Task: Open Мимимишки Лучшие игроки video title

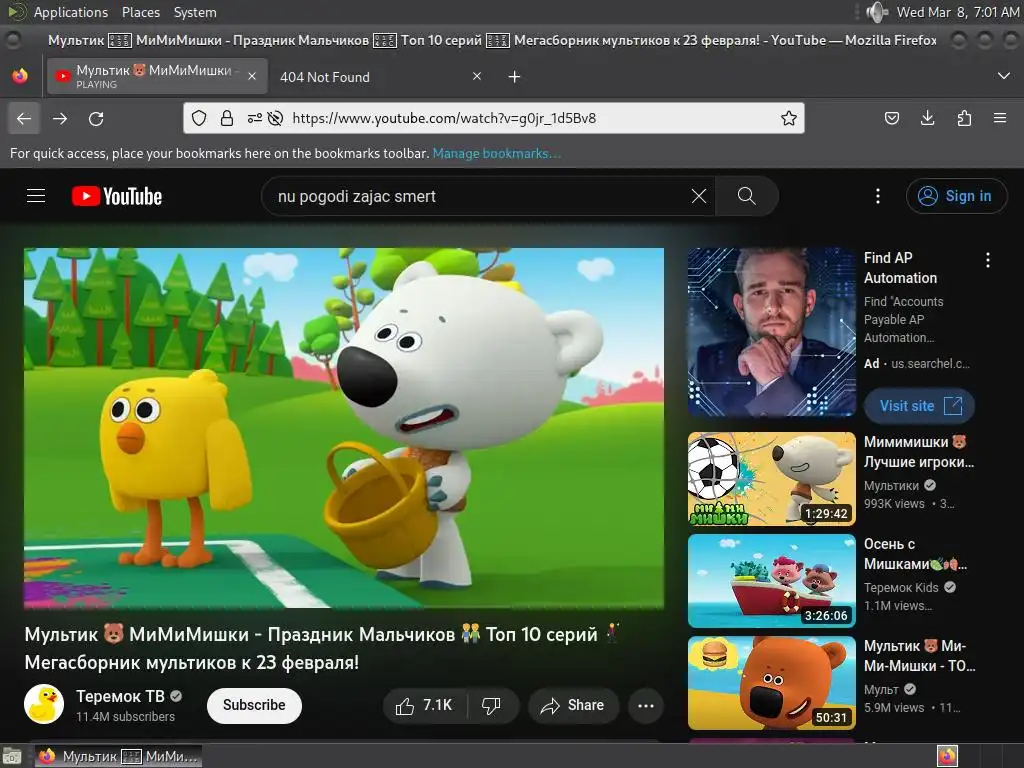Action: [919, 452]
